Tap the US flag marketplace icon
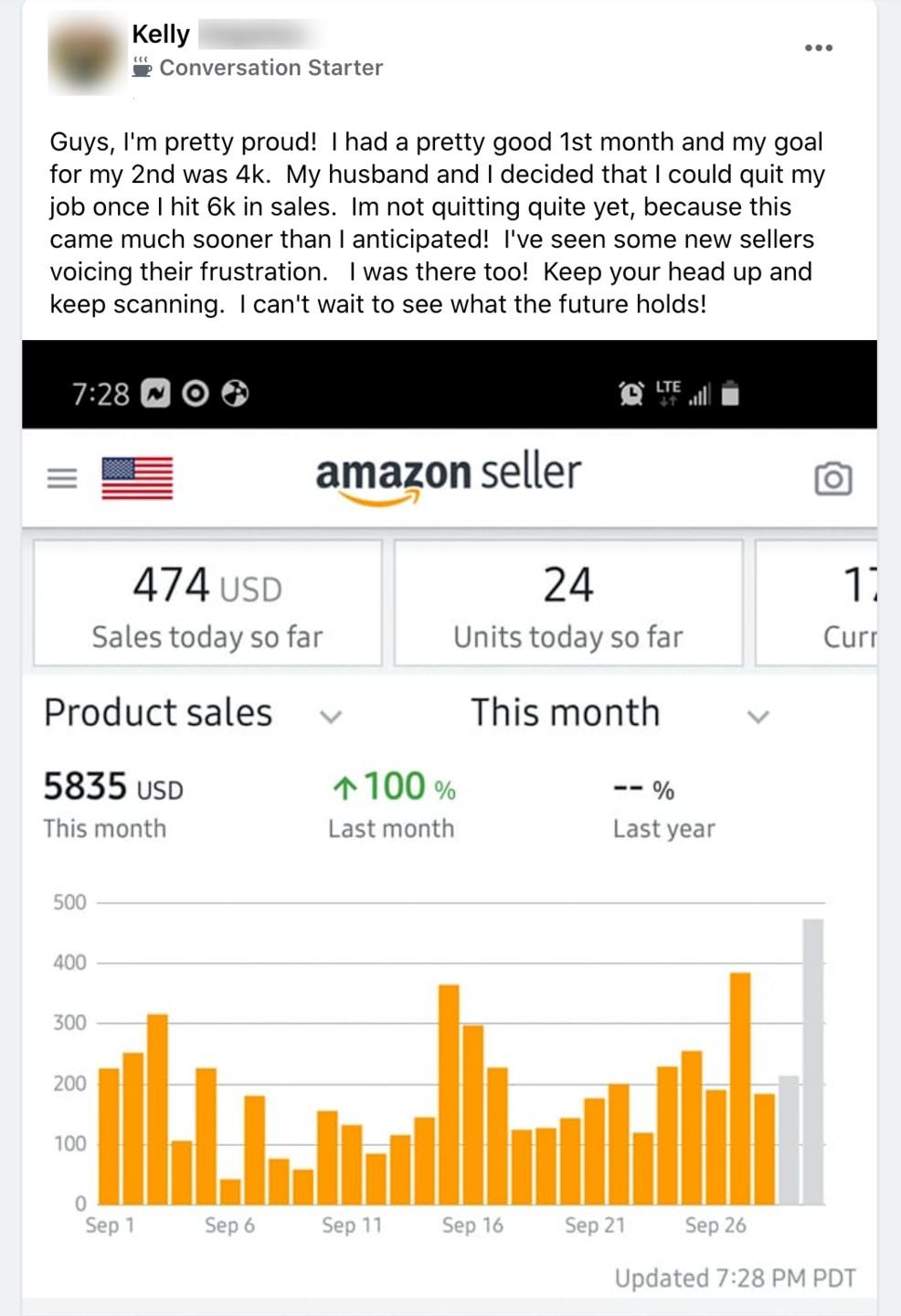Screen dimensions: 901x1316 (x=137, y=478)
